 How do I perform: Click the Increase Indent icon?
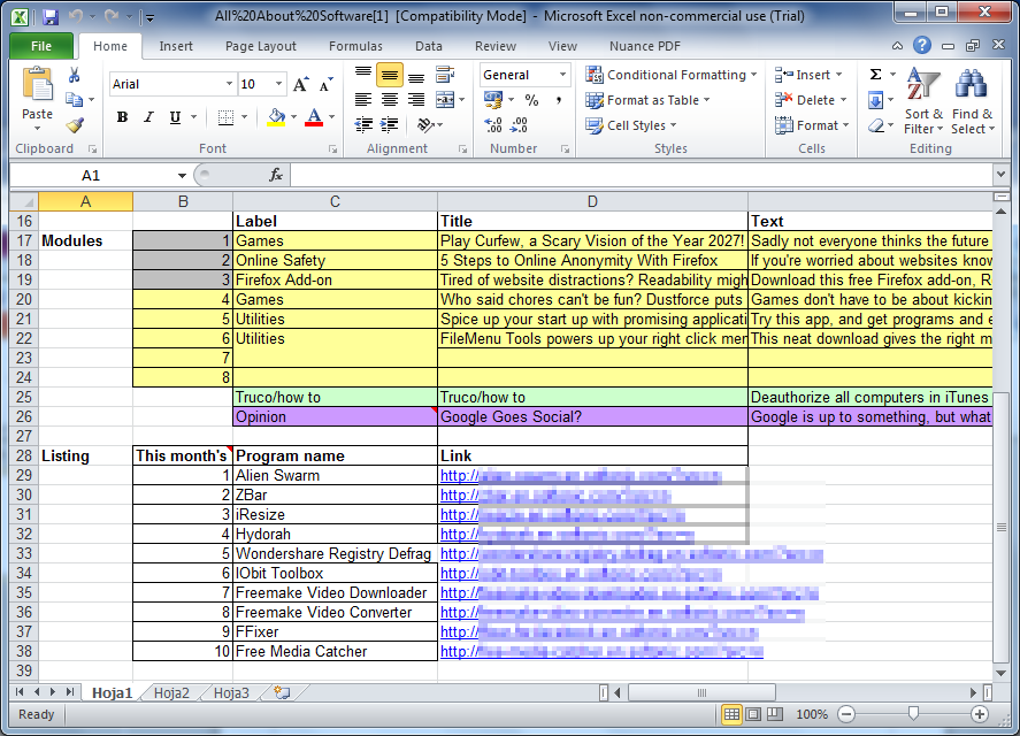(389, 124)
